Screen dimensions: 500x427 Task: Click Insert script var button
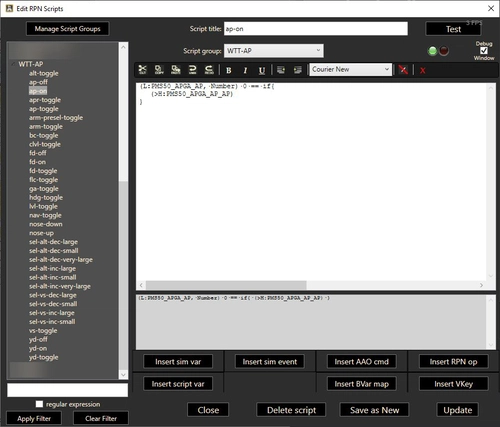click(x=178, y=384)
